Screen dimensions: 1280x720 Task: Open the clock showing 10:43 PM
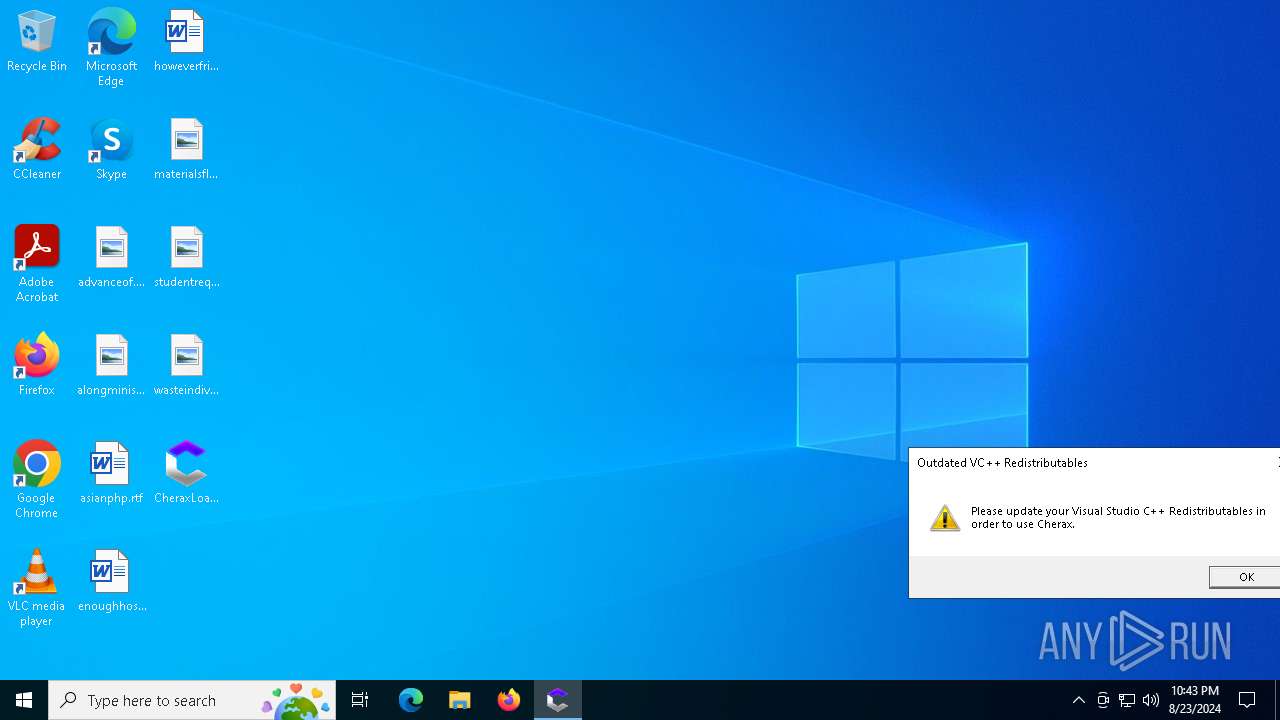(x=1195, y=700)
